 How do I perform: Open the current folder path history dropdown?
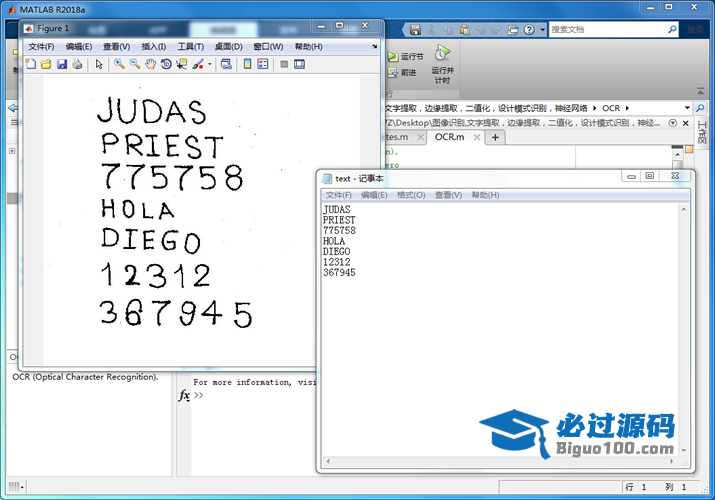(x=687, y=108)
